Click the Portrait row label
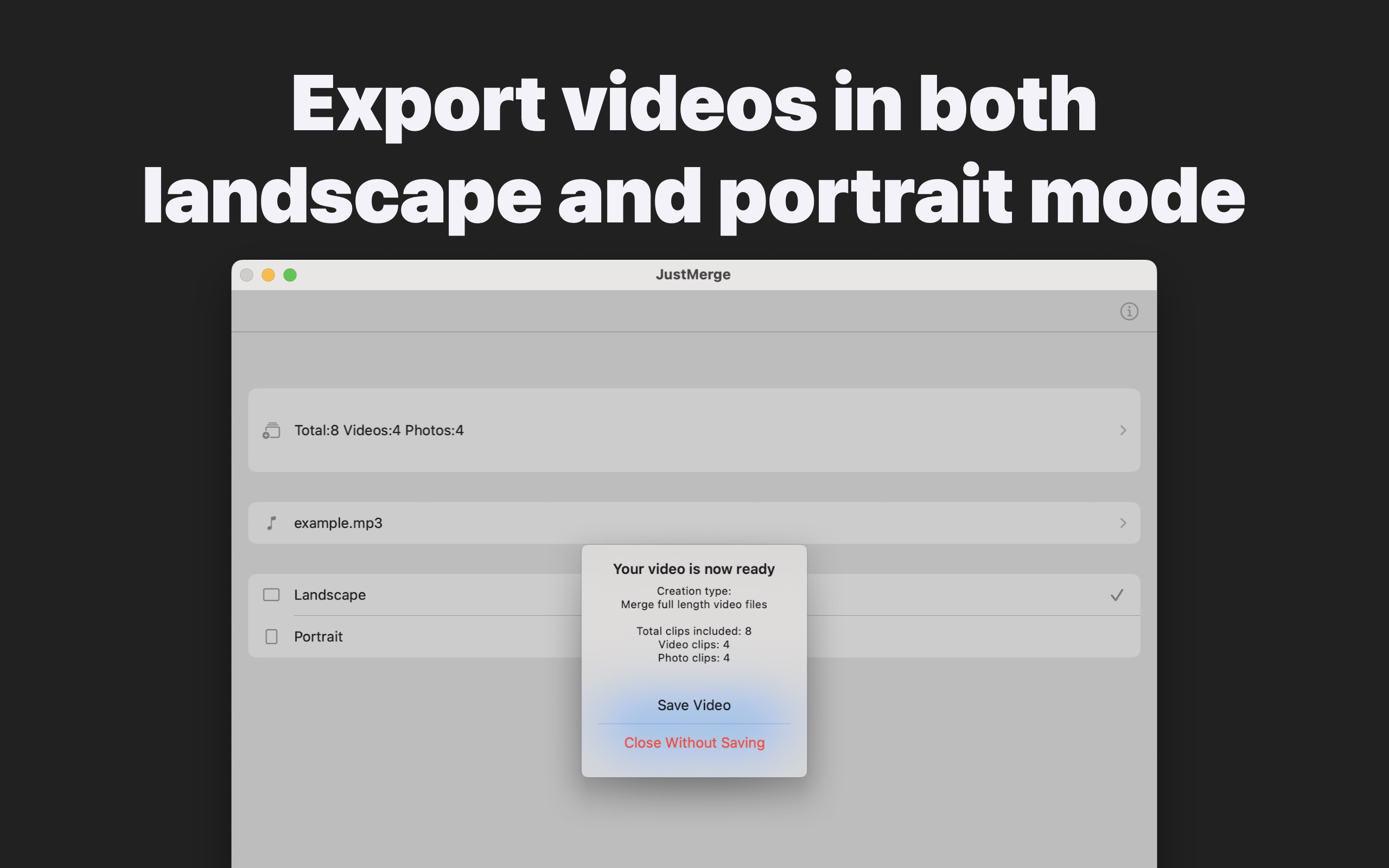This screenshot has height=868, width=1389. pyautogui.click(x=318, y=636)
